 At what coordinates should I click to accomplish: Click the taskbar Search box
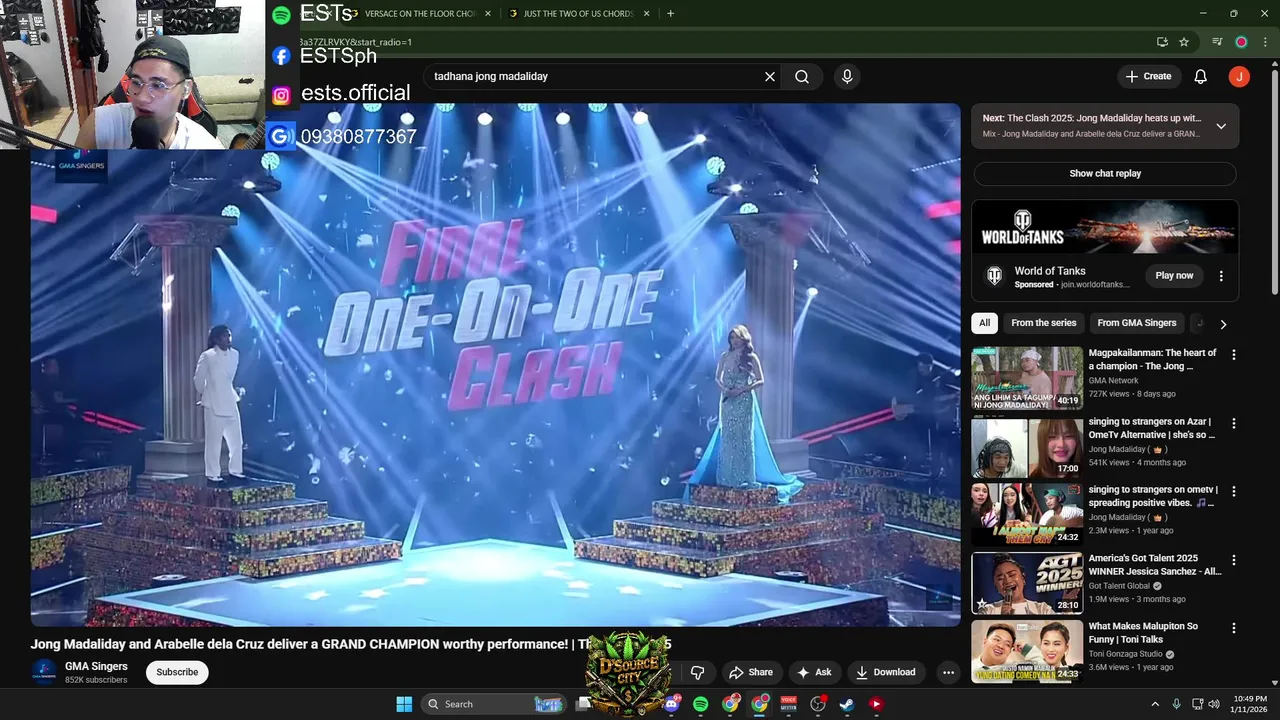[494, 704]
